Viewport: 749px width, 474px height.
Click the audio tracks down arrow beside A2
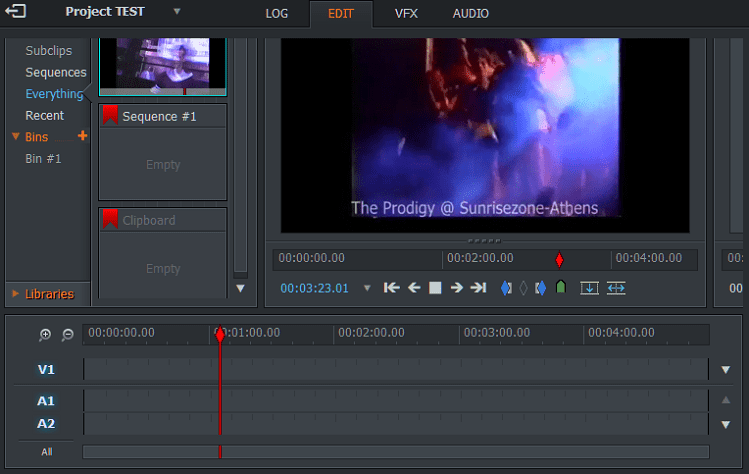pyautogui.click(x=726, y=424)
